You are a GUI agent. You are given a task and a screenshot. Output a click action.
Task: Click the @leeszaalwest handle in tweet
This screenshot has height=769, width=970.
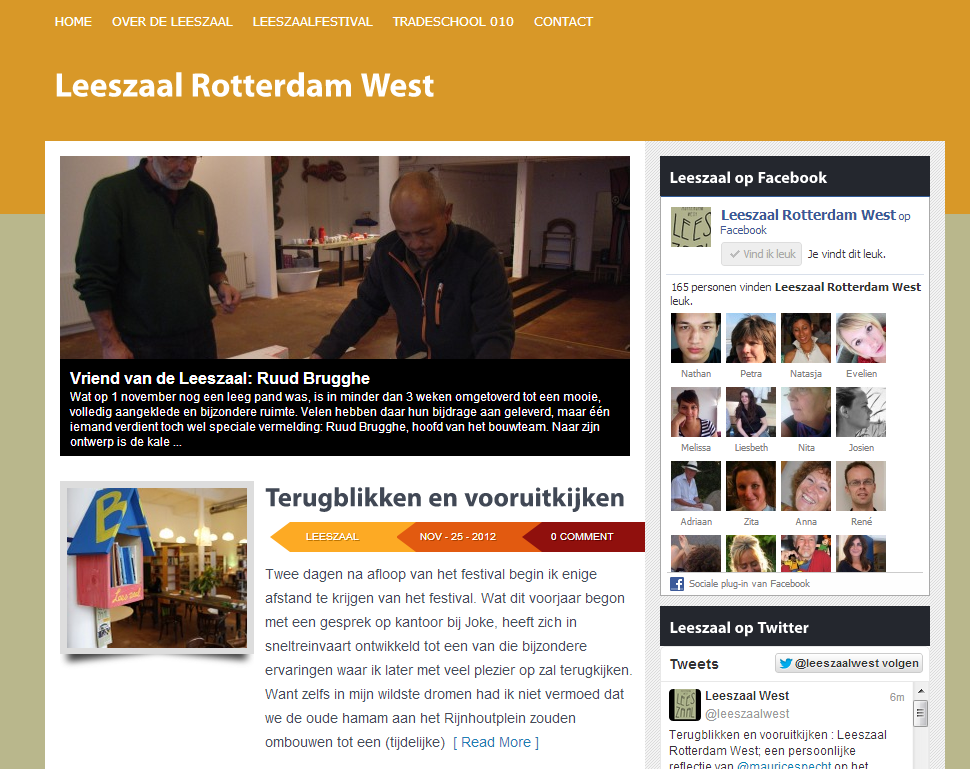(x=747, y=713)
